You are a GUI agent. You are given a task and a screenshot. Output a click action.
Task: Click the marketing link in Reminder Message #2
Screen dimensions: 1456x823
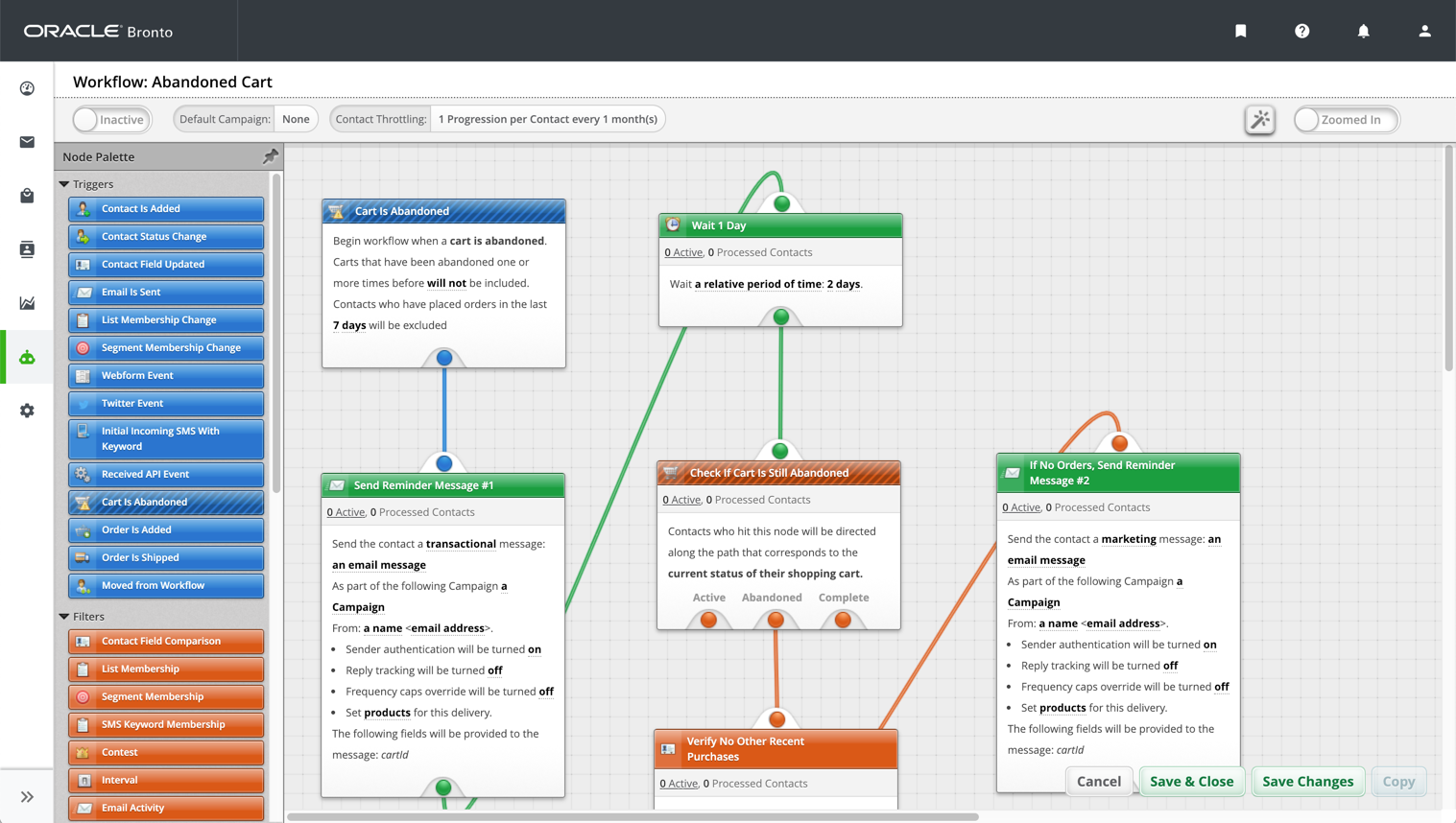1129,539
